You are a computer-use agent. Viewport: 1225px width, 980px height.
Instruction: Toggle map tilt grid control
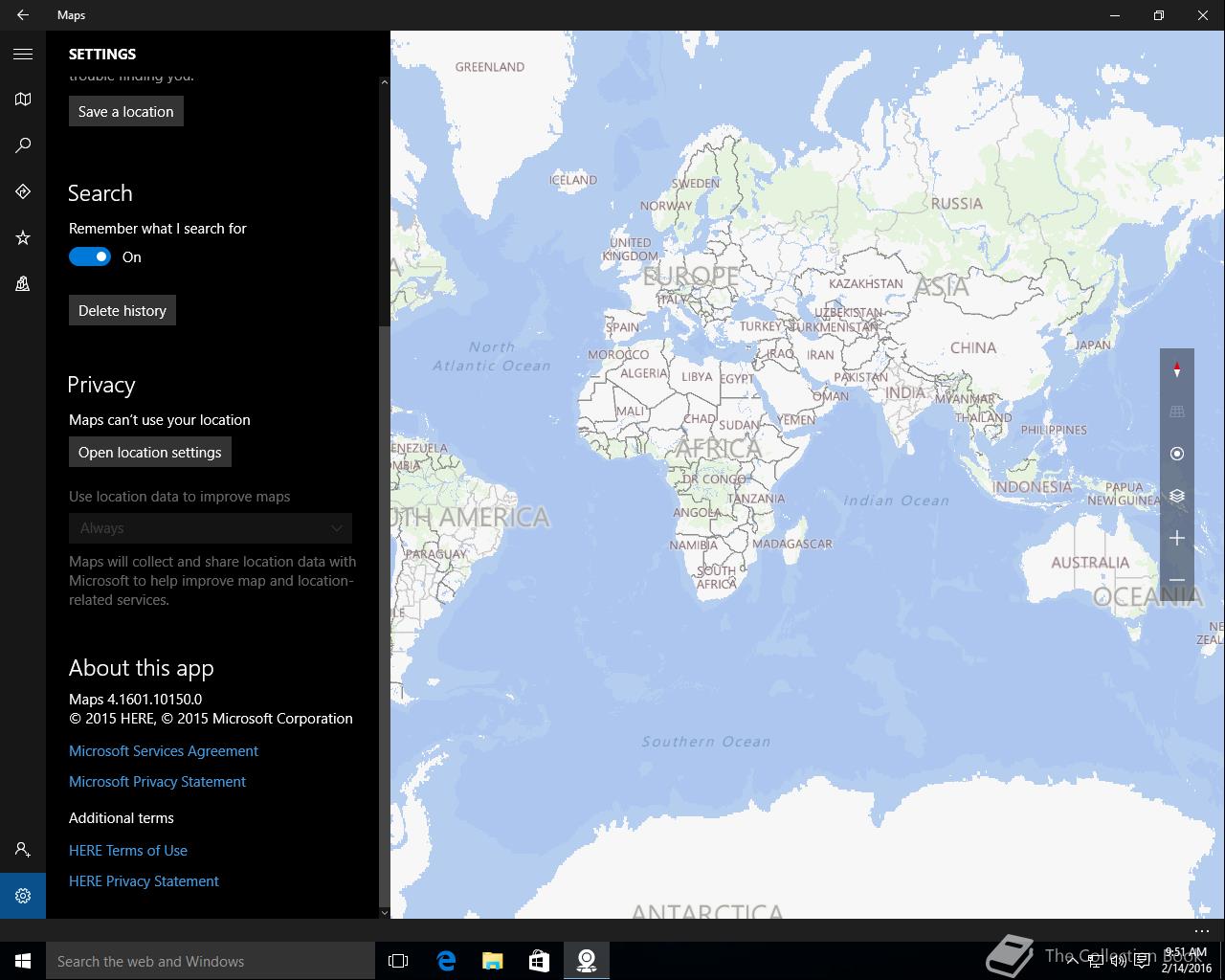pos(1177,412)
